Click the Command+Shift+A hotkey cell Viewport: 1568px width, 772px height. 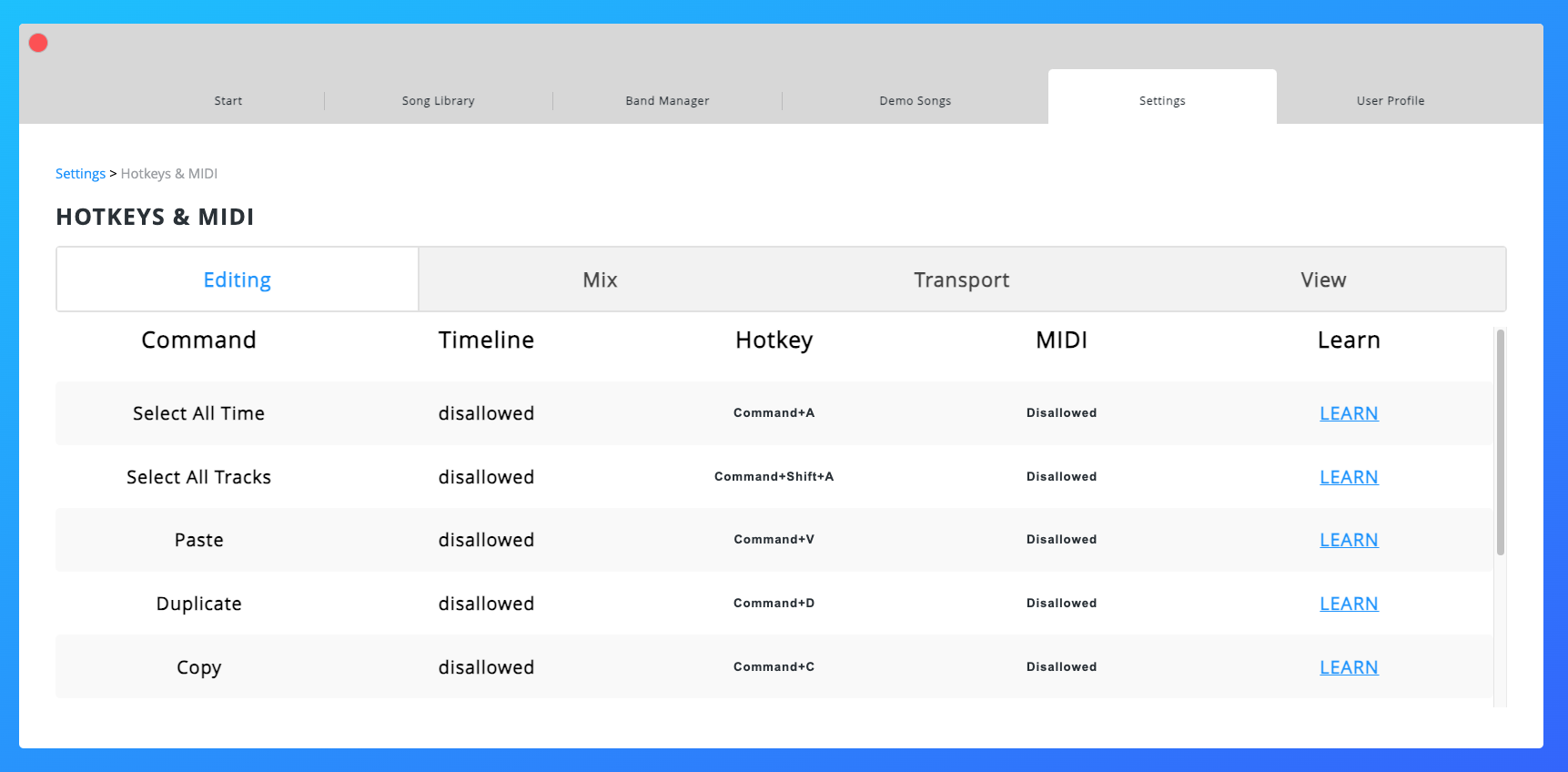[774, 477]
